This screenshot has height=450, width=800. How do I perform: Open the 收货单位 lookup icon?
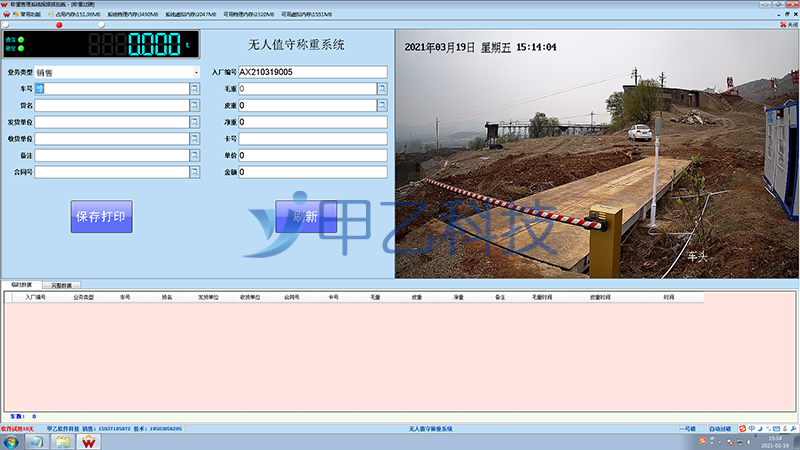(194, 138)
